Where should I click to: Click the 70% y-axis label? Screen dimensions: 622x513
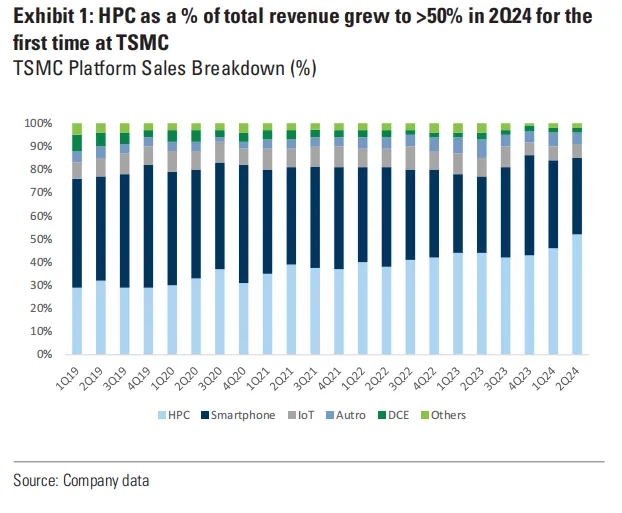(x=41, y=192)
